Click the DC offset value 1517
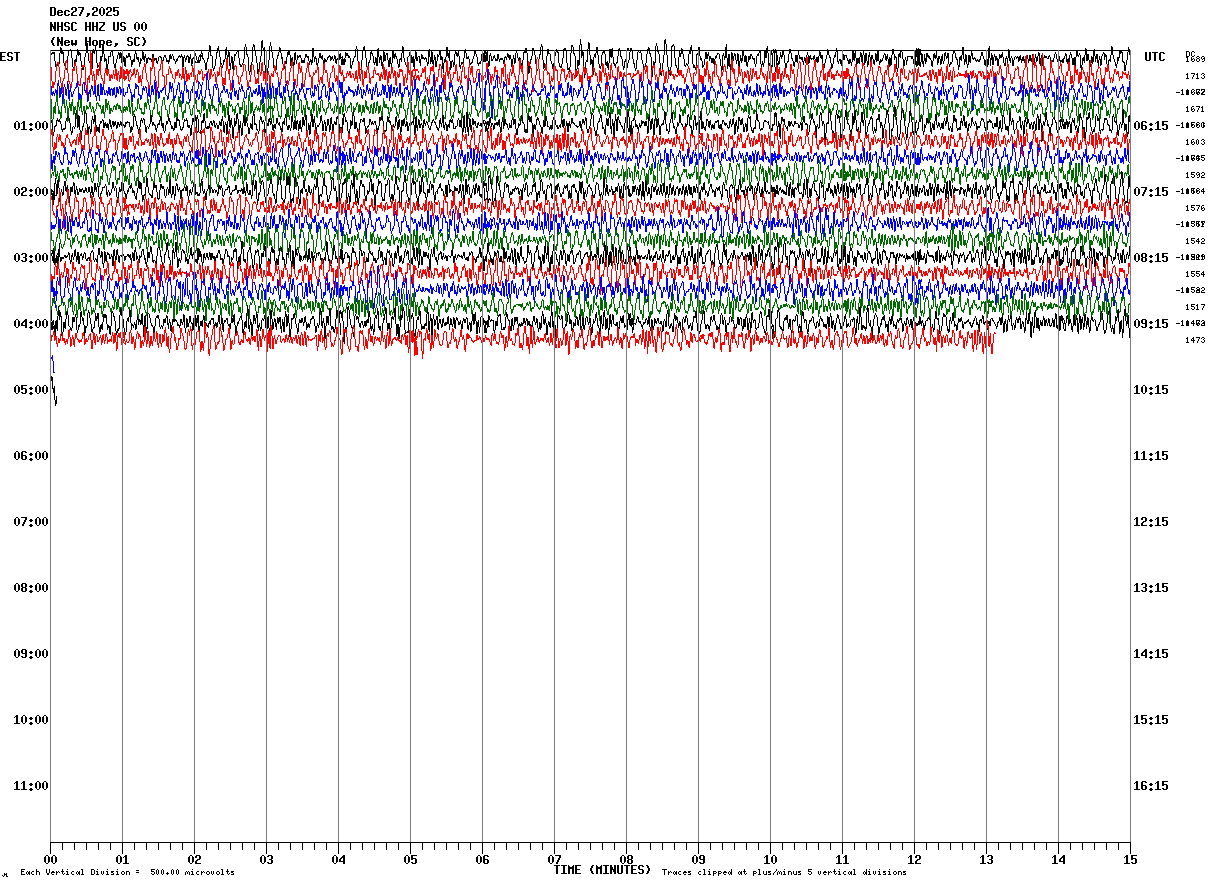Image resolution: width=1210 pixels, height=886 pixels. pyautogui.click(x=1195, y=307)
